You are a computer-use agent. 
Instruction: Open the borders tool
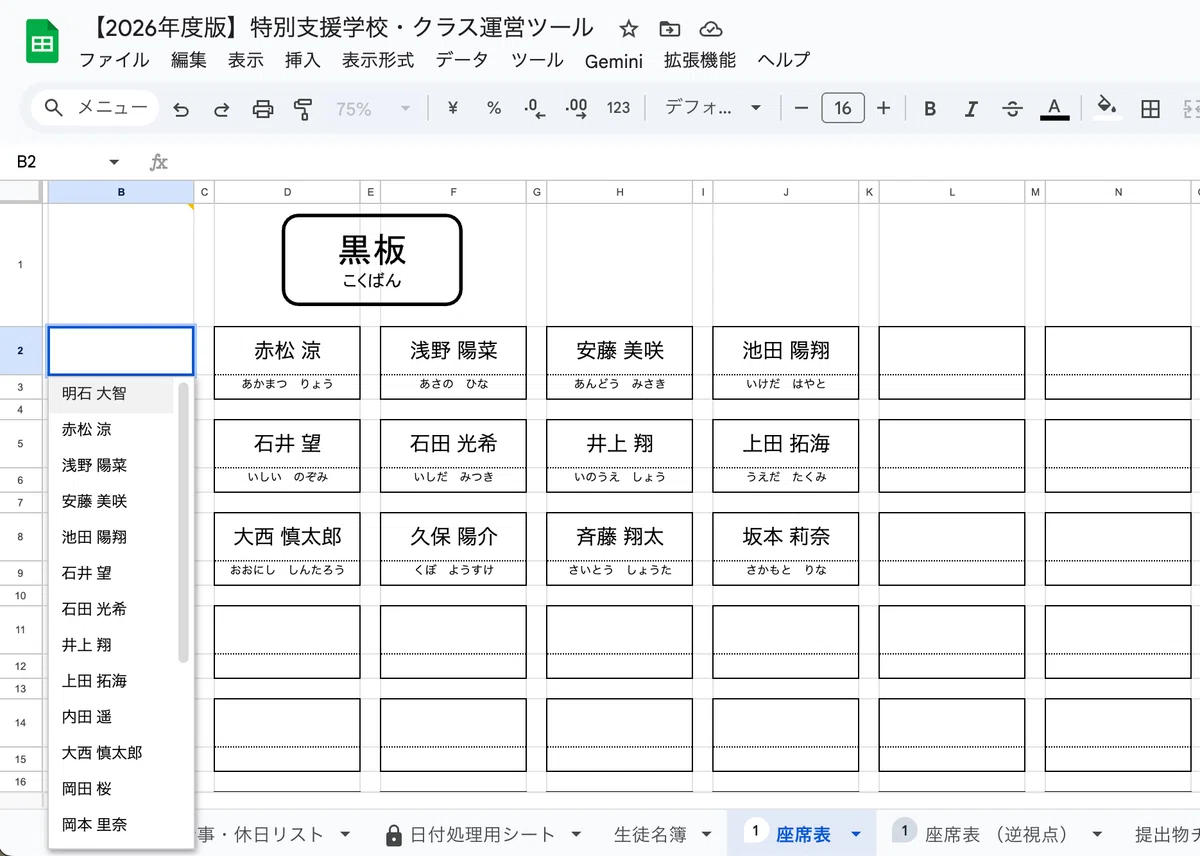point(1150,109)
